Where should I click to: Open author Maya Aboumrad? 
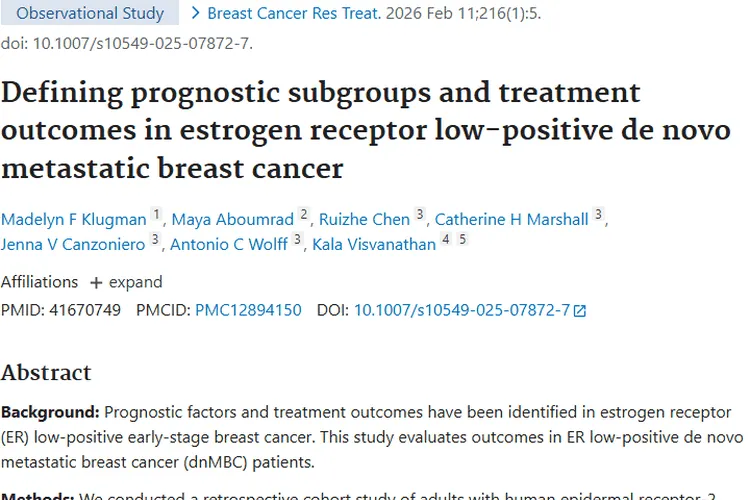(x=234, y=218)
